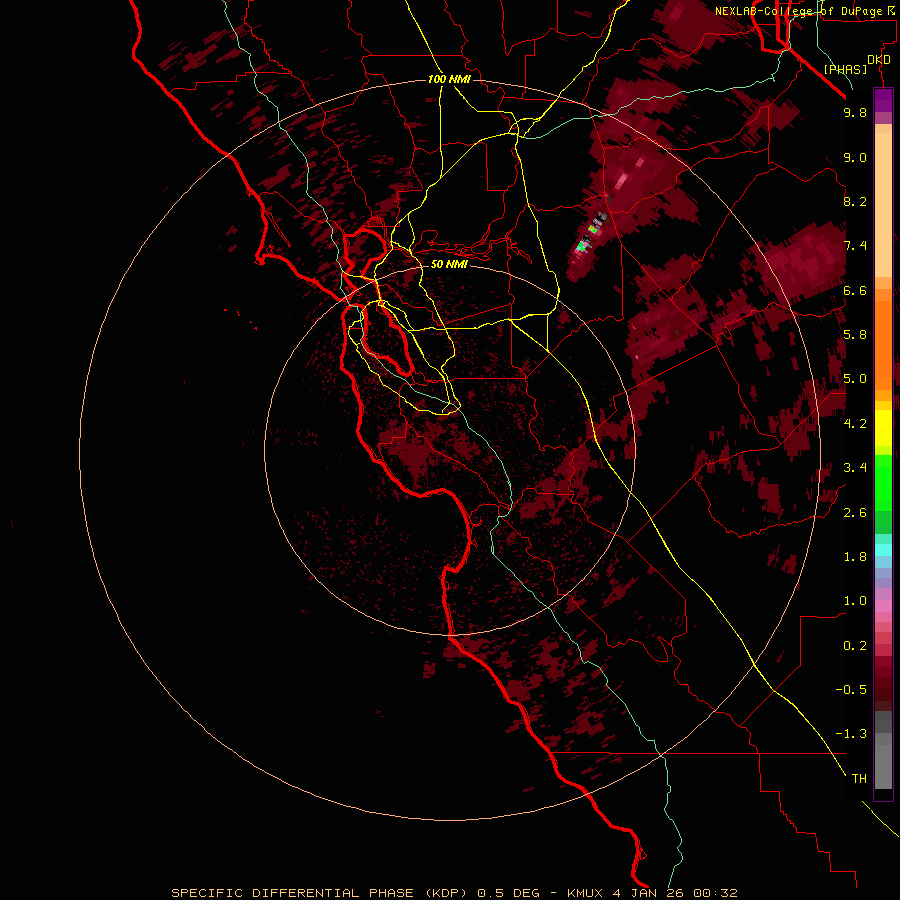Click the green high-KDP echo core
The image size is (900, 900).
(581, 247)
